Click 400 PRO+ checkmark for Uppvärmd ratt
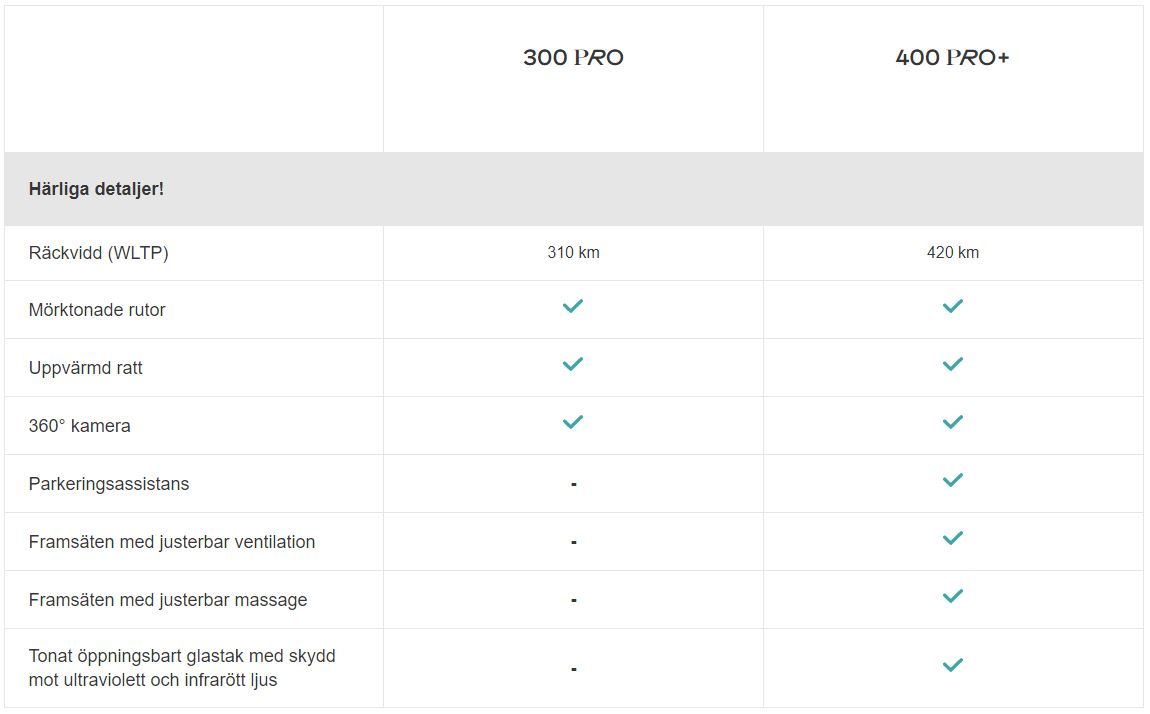 click(953, 364)
